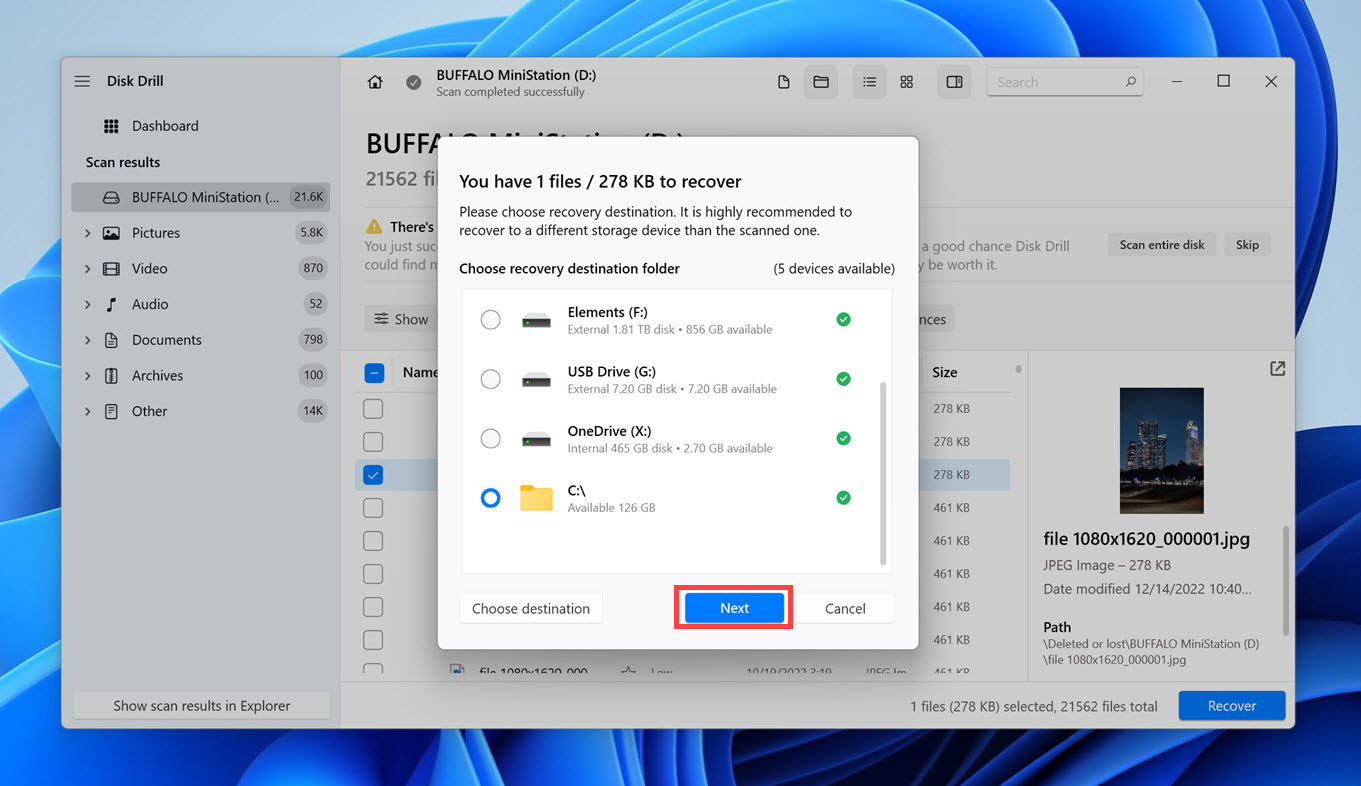Open the Dashboard item
The image size is (1361, 786).
point(165,126)
